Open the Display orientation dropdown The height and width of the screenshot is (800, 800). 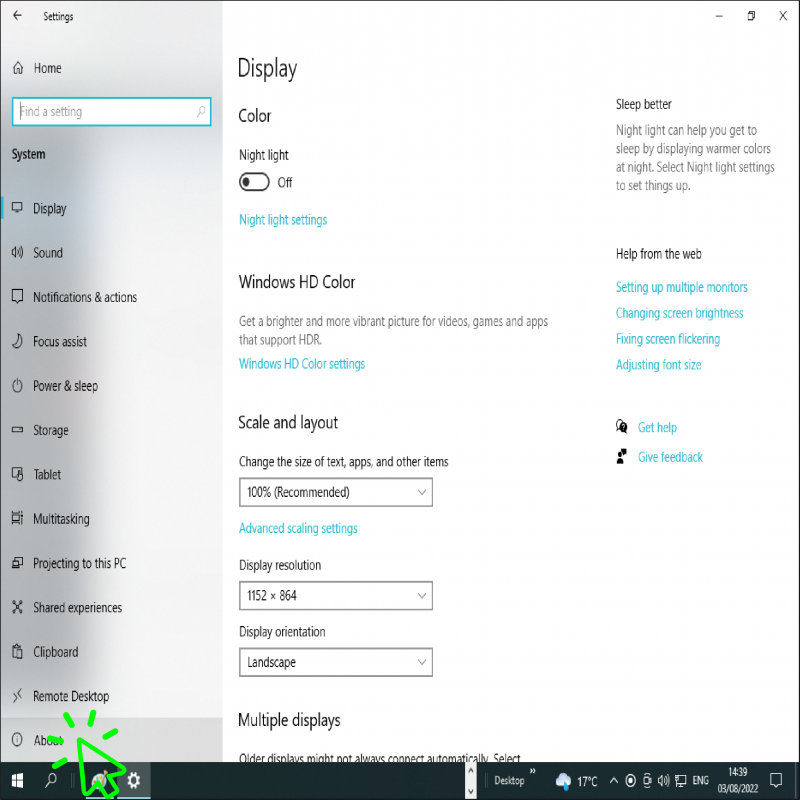[335, 662]
